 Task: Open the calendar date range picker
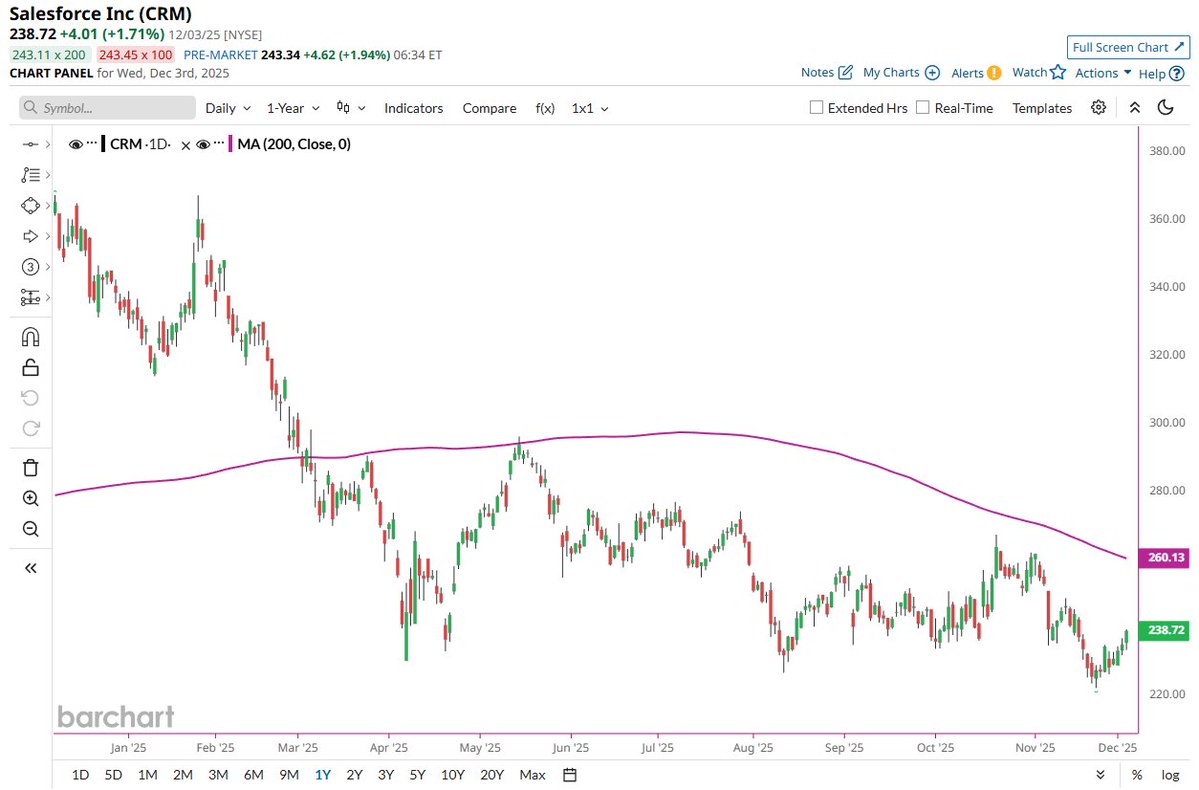click(x=570, y=775)
